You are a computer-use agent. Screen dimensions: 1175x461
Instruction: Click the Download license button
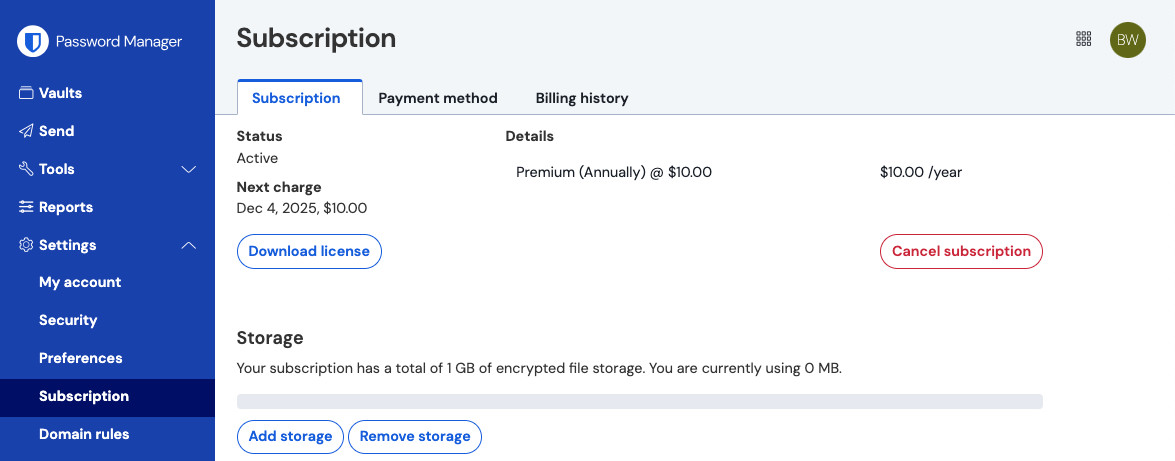pos(309,251)
